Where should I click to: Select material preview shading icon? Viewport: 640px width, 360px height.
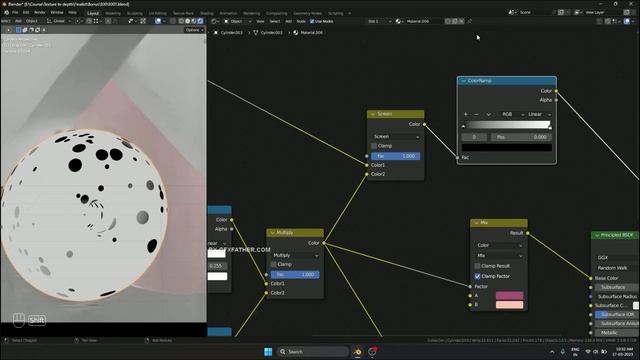[194, 21]
